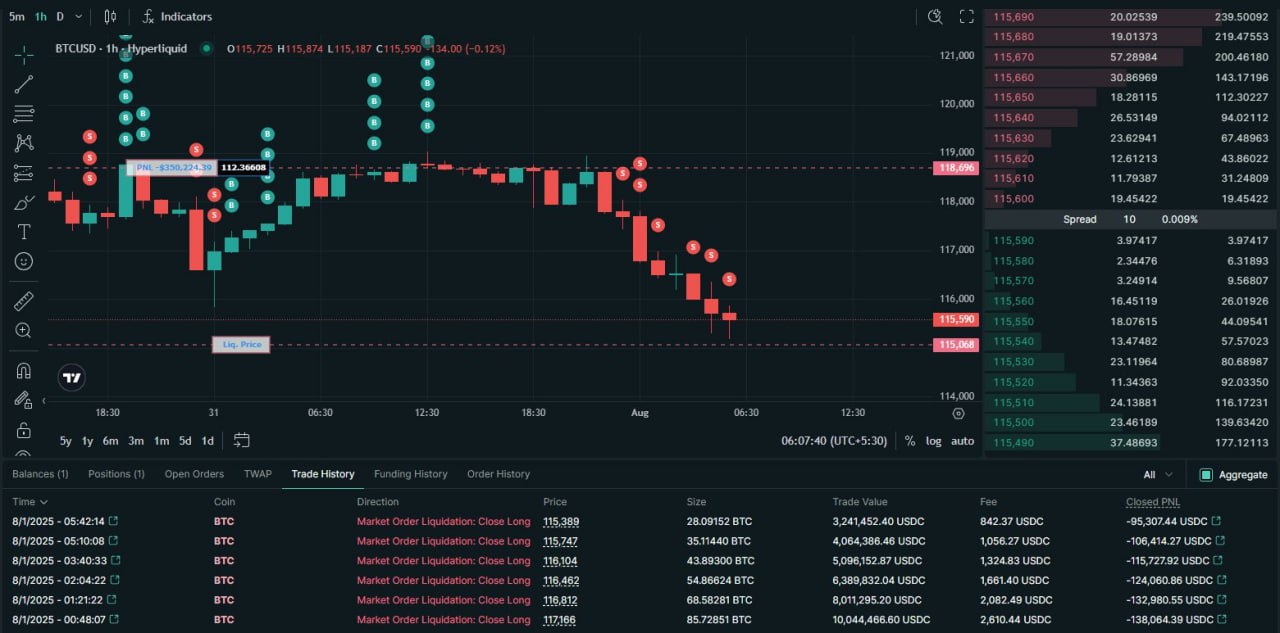
Task: Select the trend line drawing tool
Action: click(x=24, y=84)
